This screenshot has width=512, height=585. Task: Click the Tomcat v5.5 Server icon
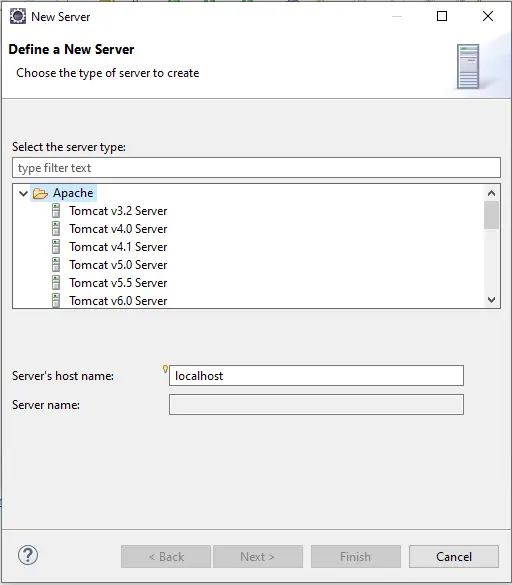(x=56, y=282)
